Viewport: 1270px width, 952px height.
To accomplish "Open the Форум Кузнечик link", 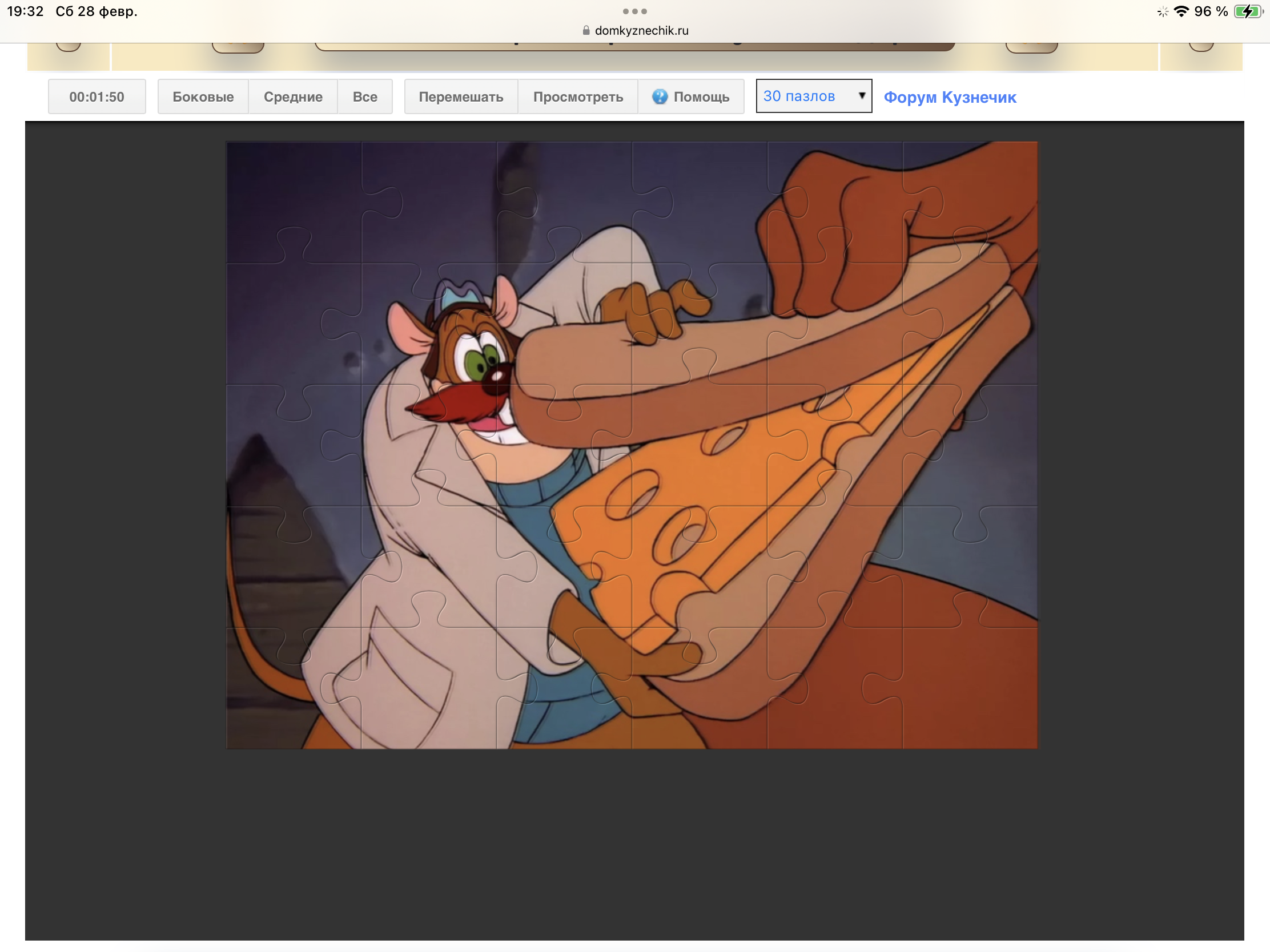I will click(x=950, y=97).
